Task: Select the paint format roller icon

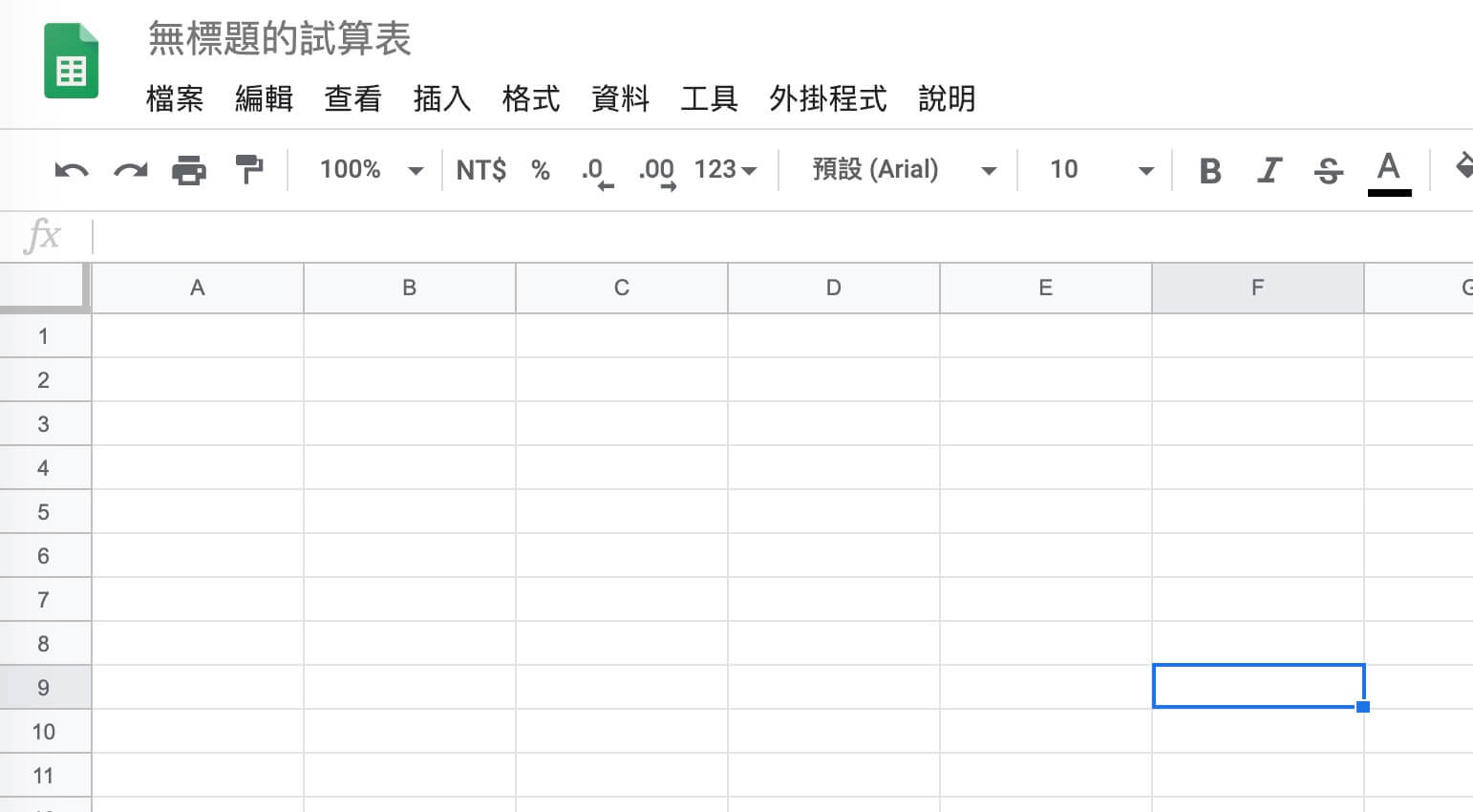Action: [x=248, y=170]
